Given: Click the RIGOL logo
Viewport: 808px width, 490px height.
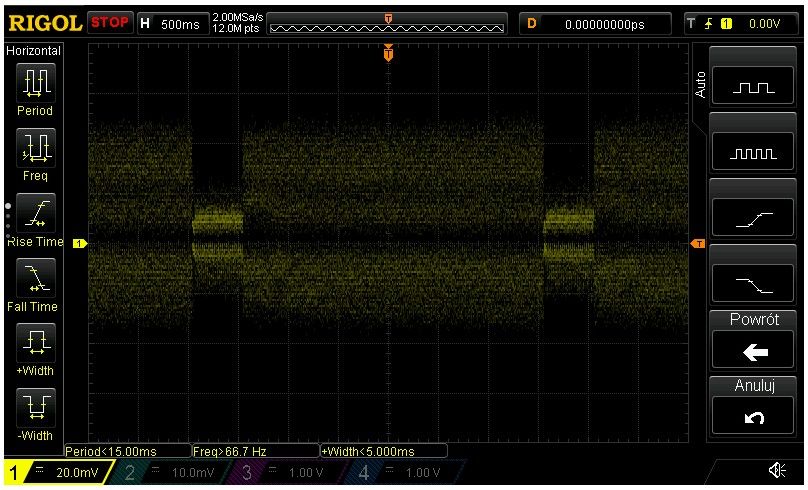Looking at the screenshot, I should click(45, 23).
